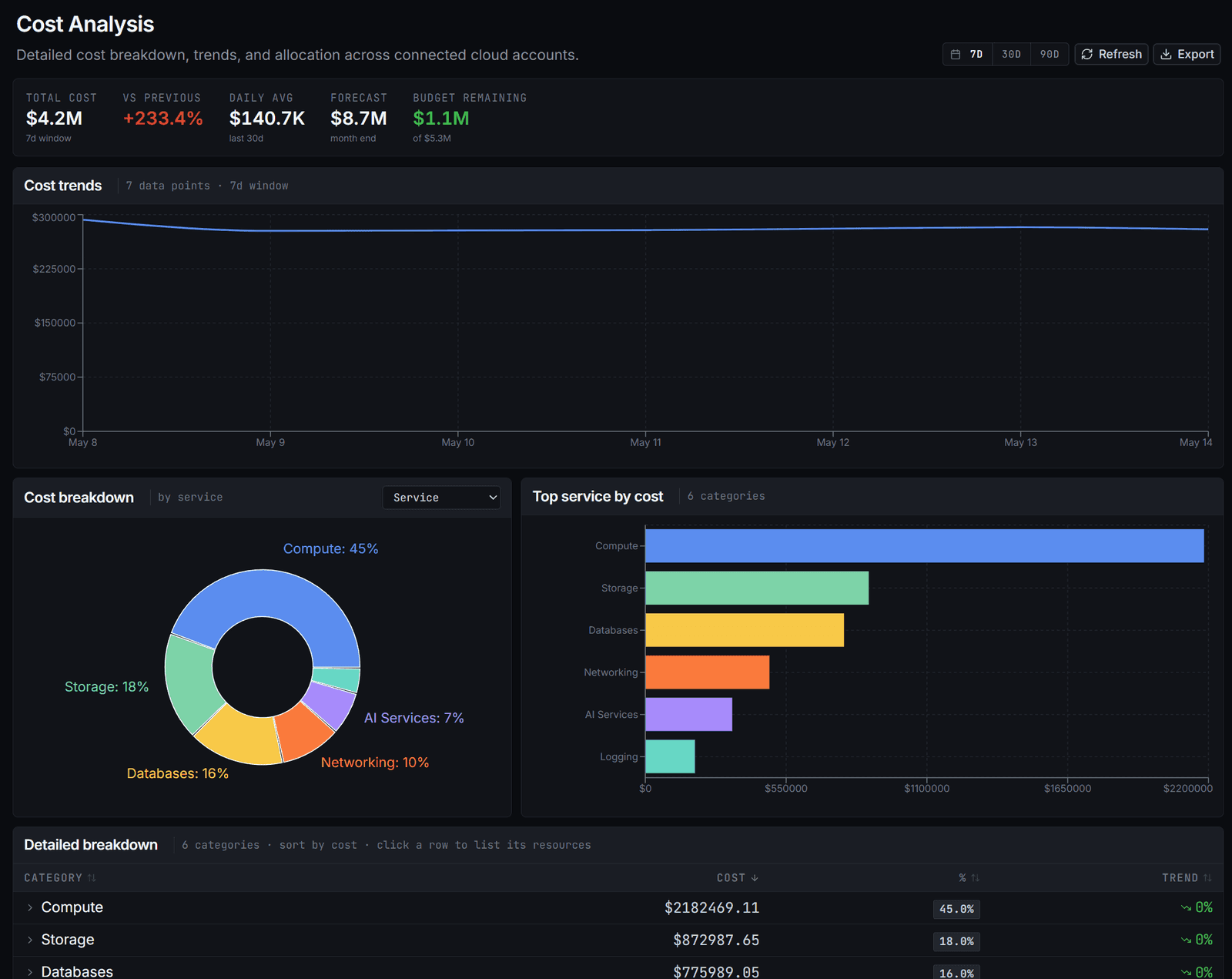Click the Export download icon
The width and height of the screenshot is (1232, 979).
[1167, 55]
